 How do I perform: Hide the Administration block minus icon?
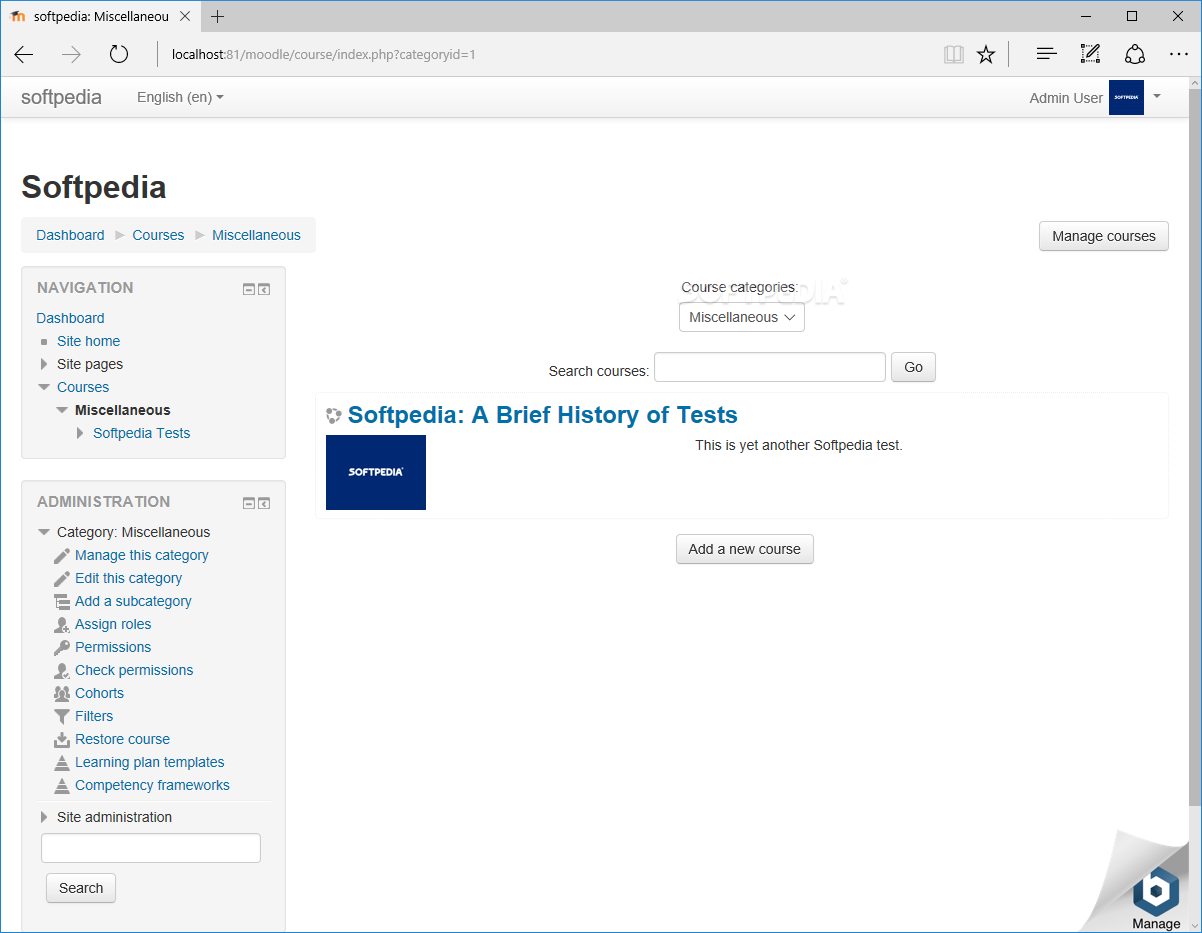249,504
